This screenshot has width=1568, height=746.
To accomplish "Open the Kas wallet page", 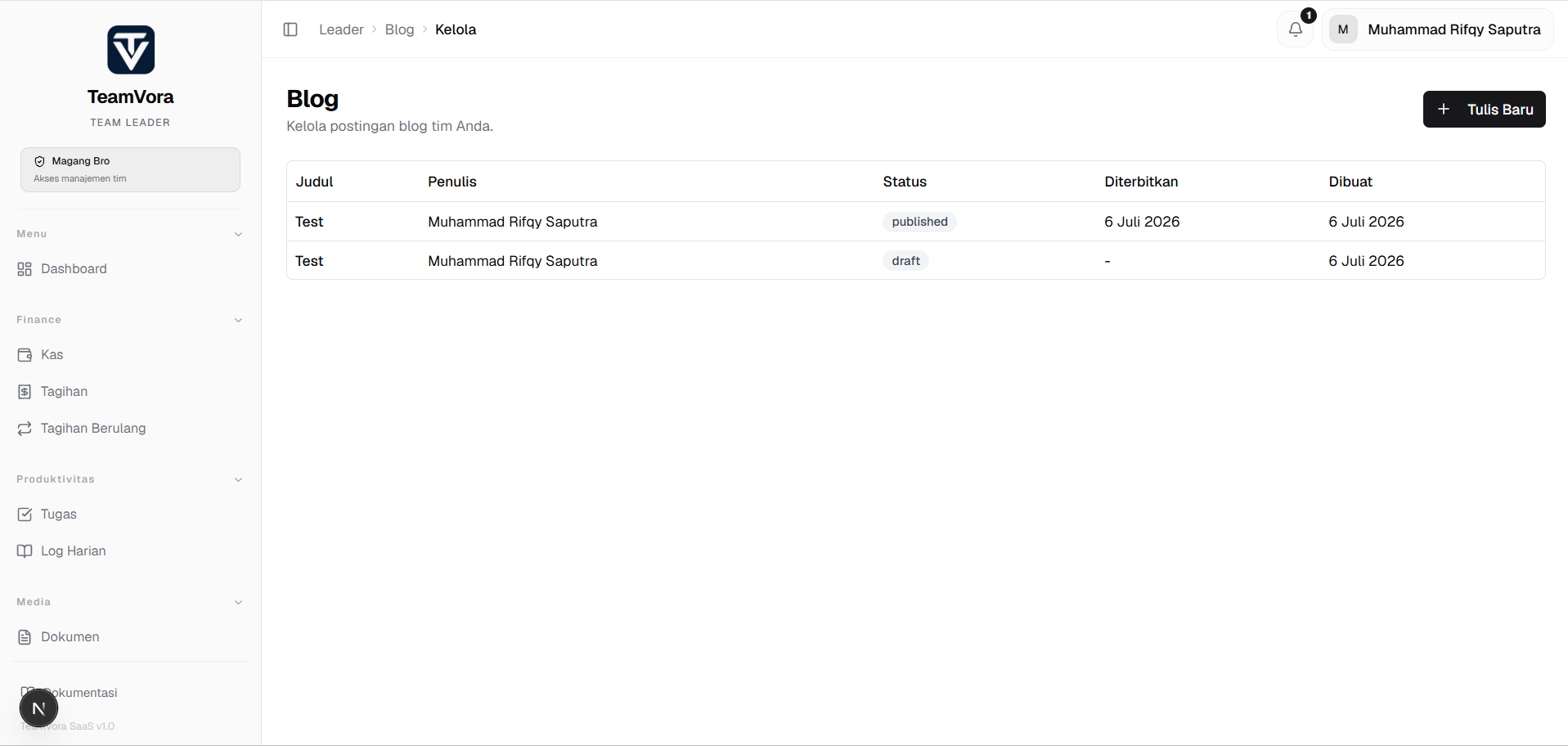I will tap(131, 355).
